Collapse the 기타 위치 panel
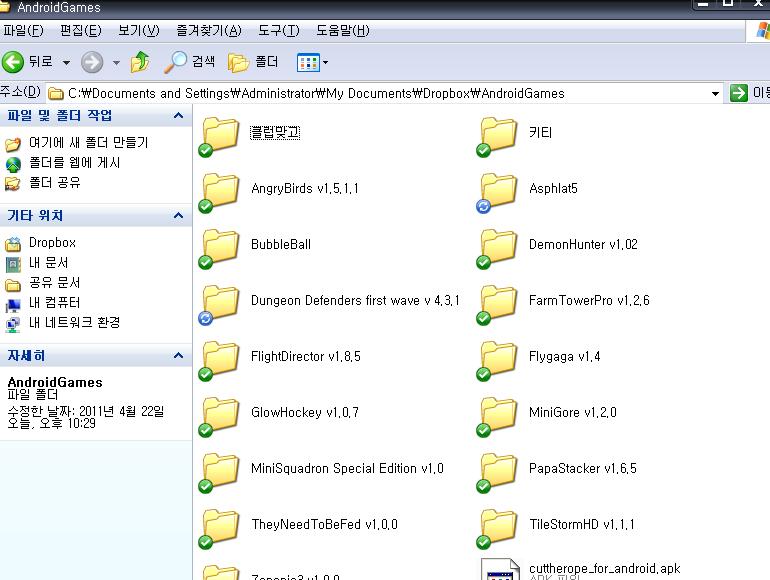 tap(178, 216)
